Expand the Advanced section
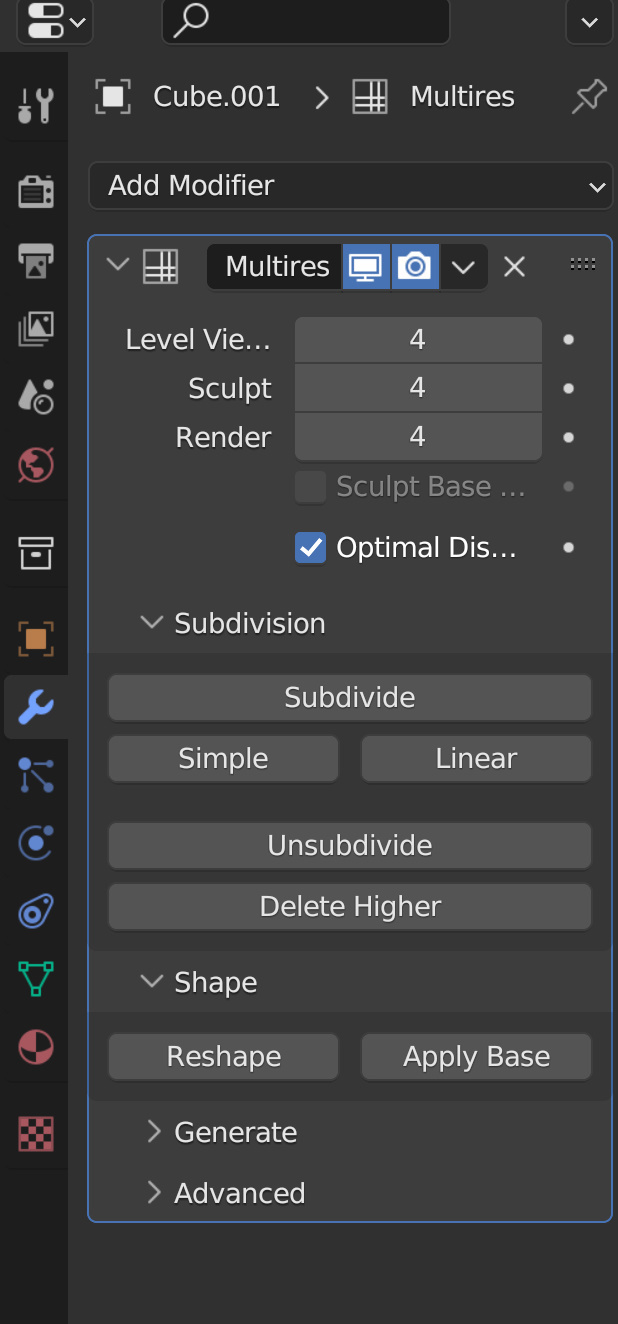 click(x=240, y=1192)
